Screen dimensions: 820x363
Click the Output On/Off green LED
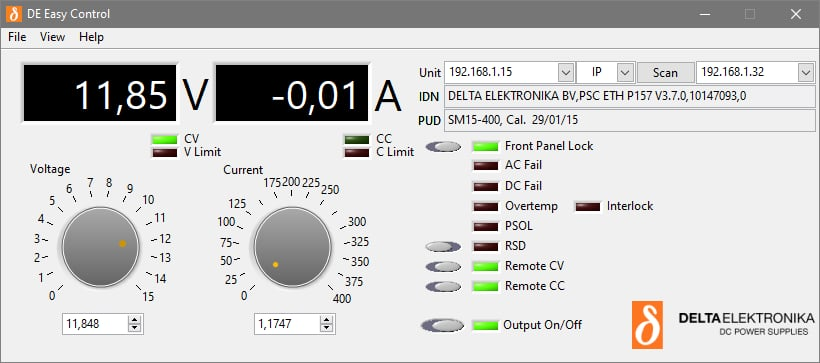485,325
